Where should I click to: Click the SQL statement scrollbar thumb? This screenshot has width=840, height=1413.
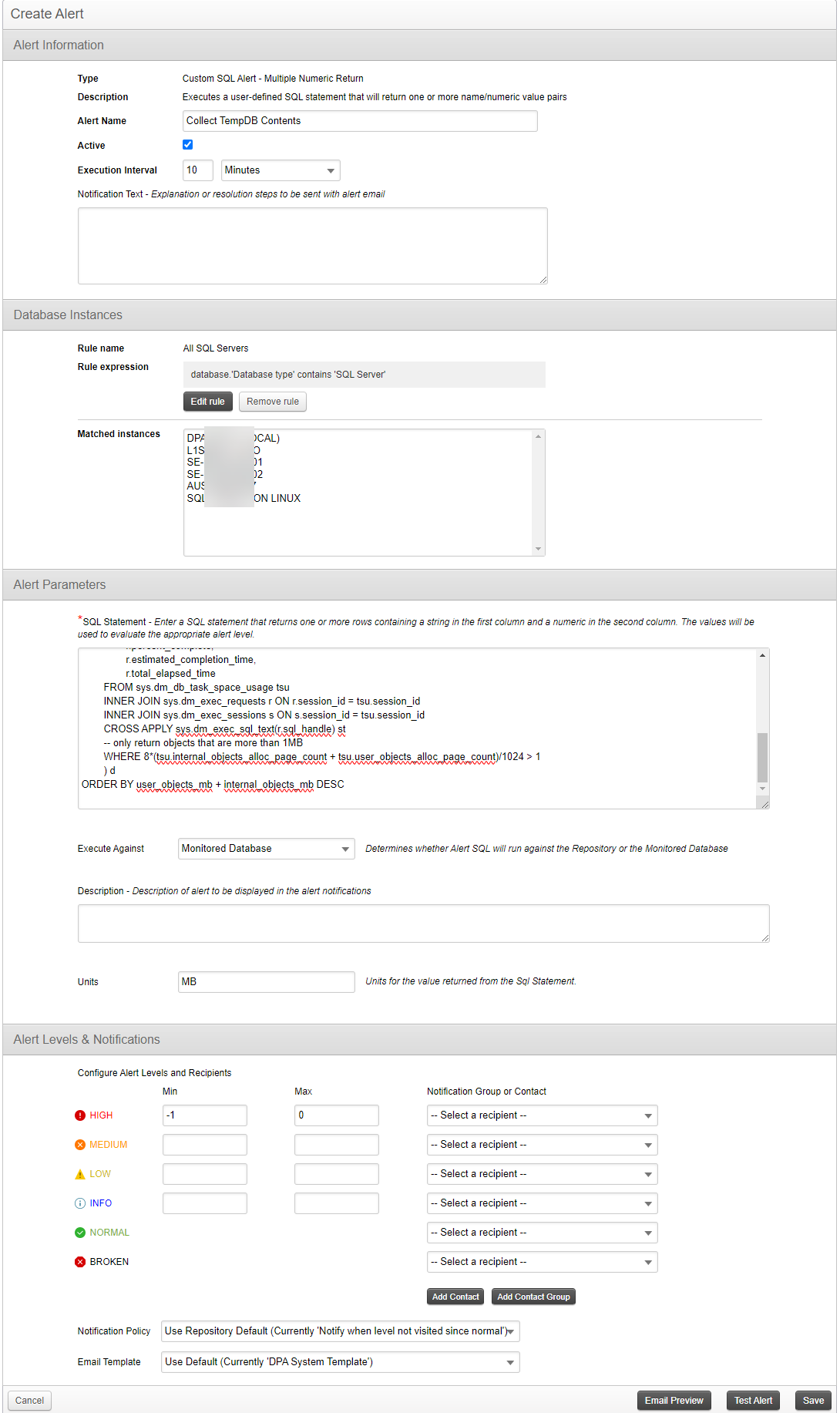coord(762,757)
